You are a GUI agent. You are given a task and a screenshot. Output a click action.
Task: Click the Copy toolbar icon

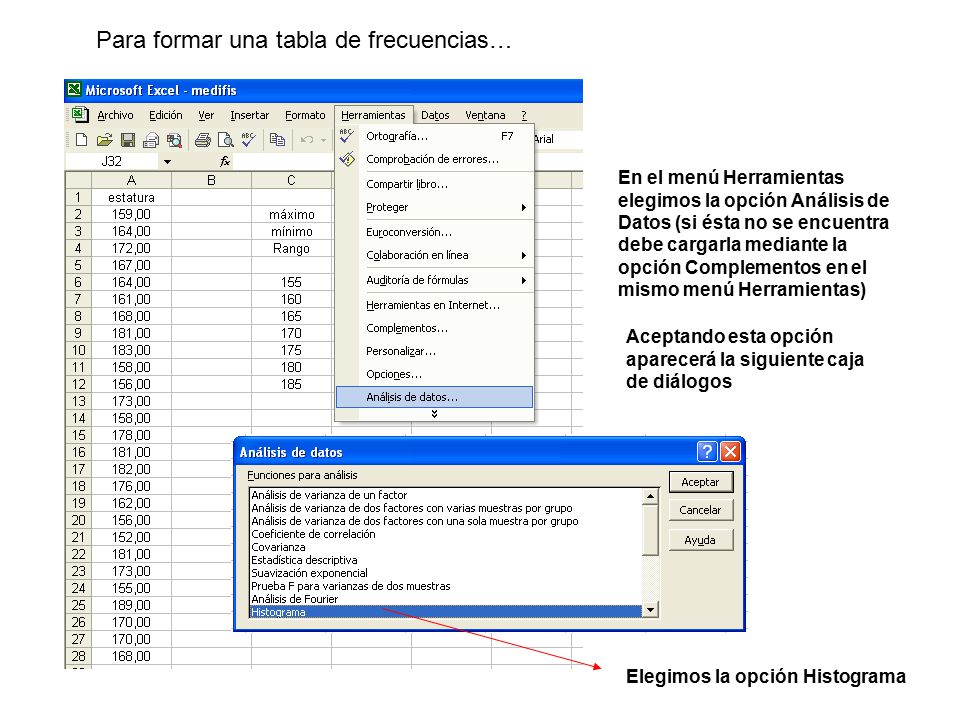tap(277, 140)
